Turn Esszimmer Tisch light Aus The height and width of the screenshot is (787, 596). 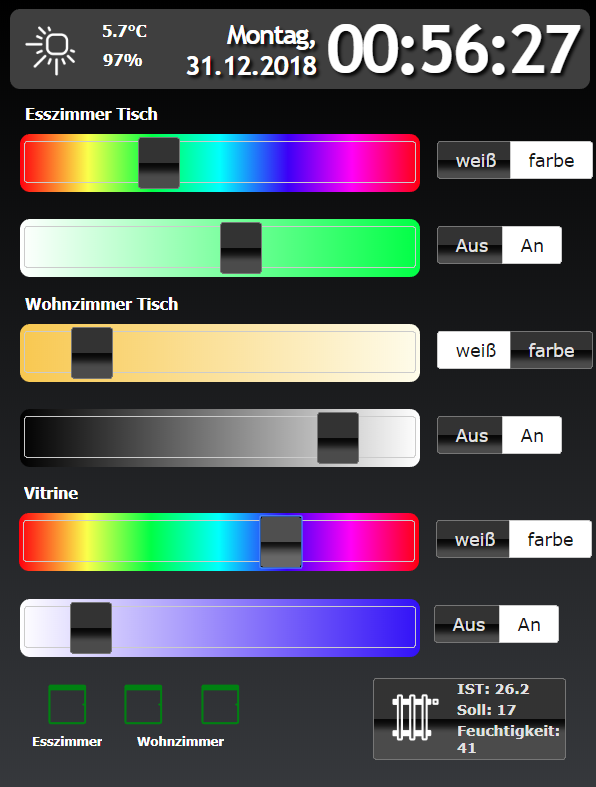pos(469,245)
